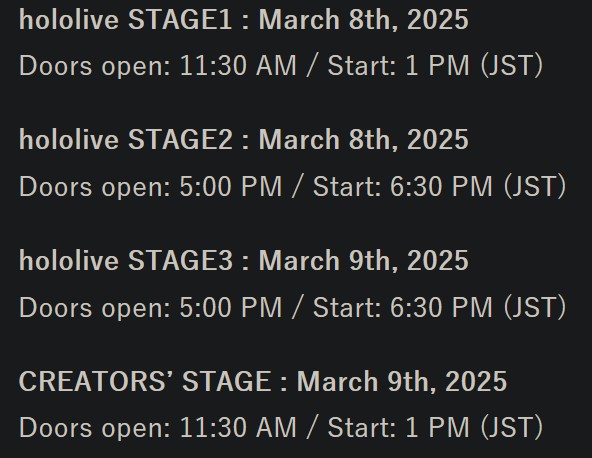Viewport: 592px width, 458px height.
Task: Click the CREATORS' STAGE heading text
Action: click(x=145, y=381)
